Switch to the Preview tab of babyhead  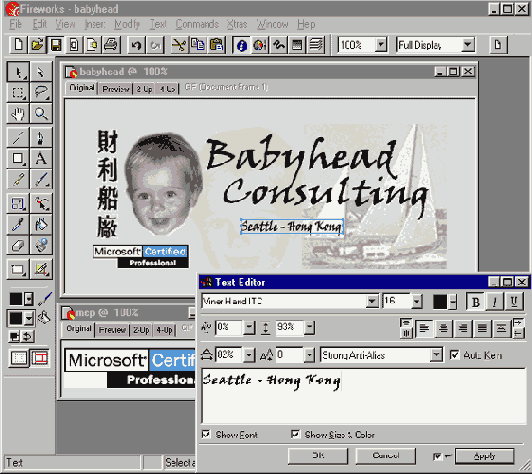(x=116, y=89)
